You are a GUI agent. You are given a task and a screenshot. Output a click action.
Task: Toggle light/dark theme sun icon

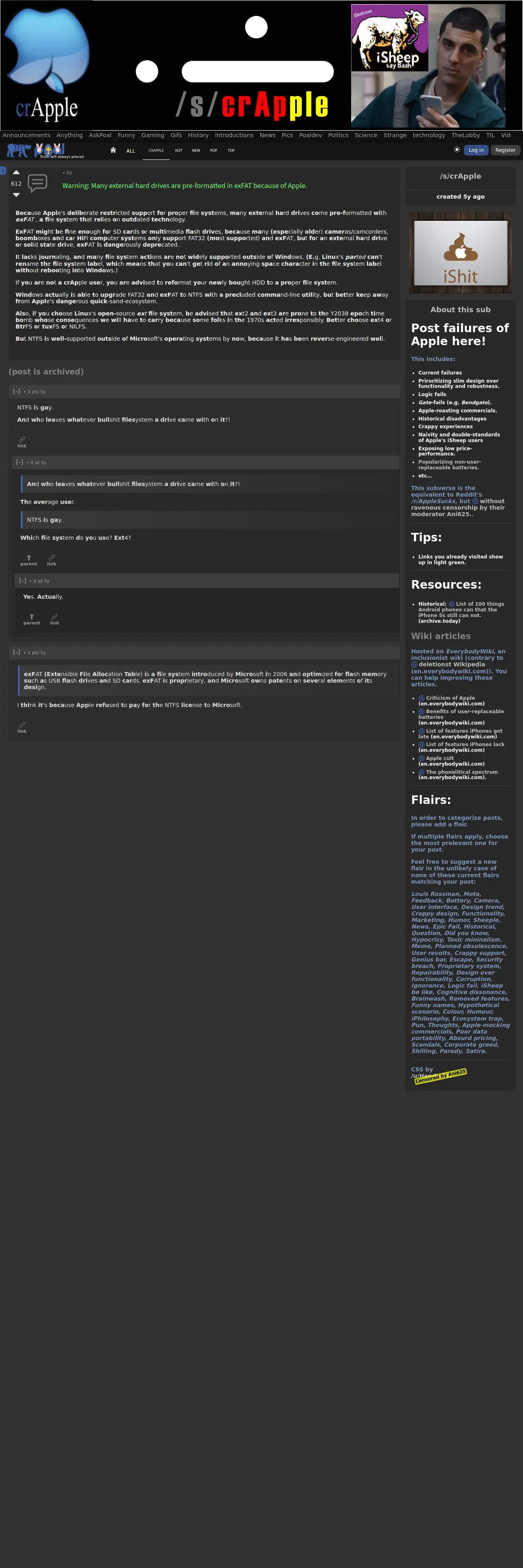click(x=457, y=150)
